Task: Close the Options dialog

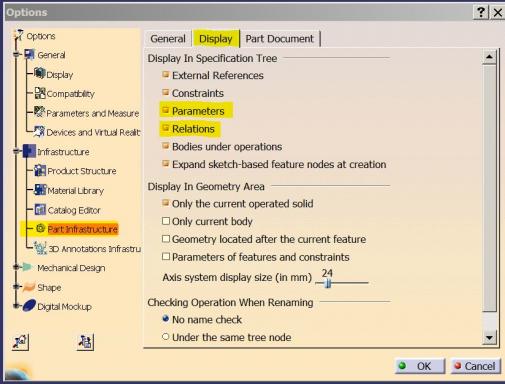Action: click(498, 13)
